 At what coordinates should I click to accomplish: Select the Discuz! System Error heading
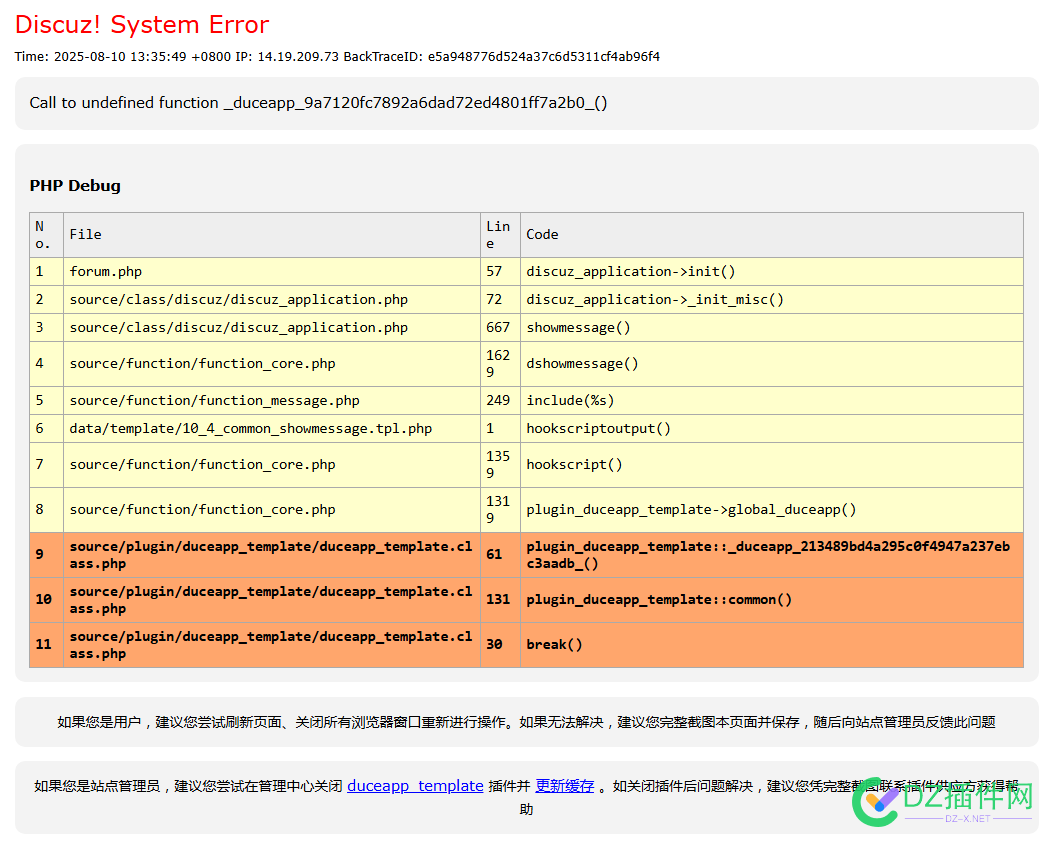[x=142, y=25]
